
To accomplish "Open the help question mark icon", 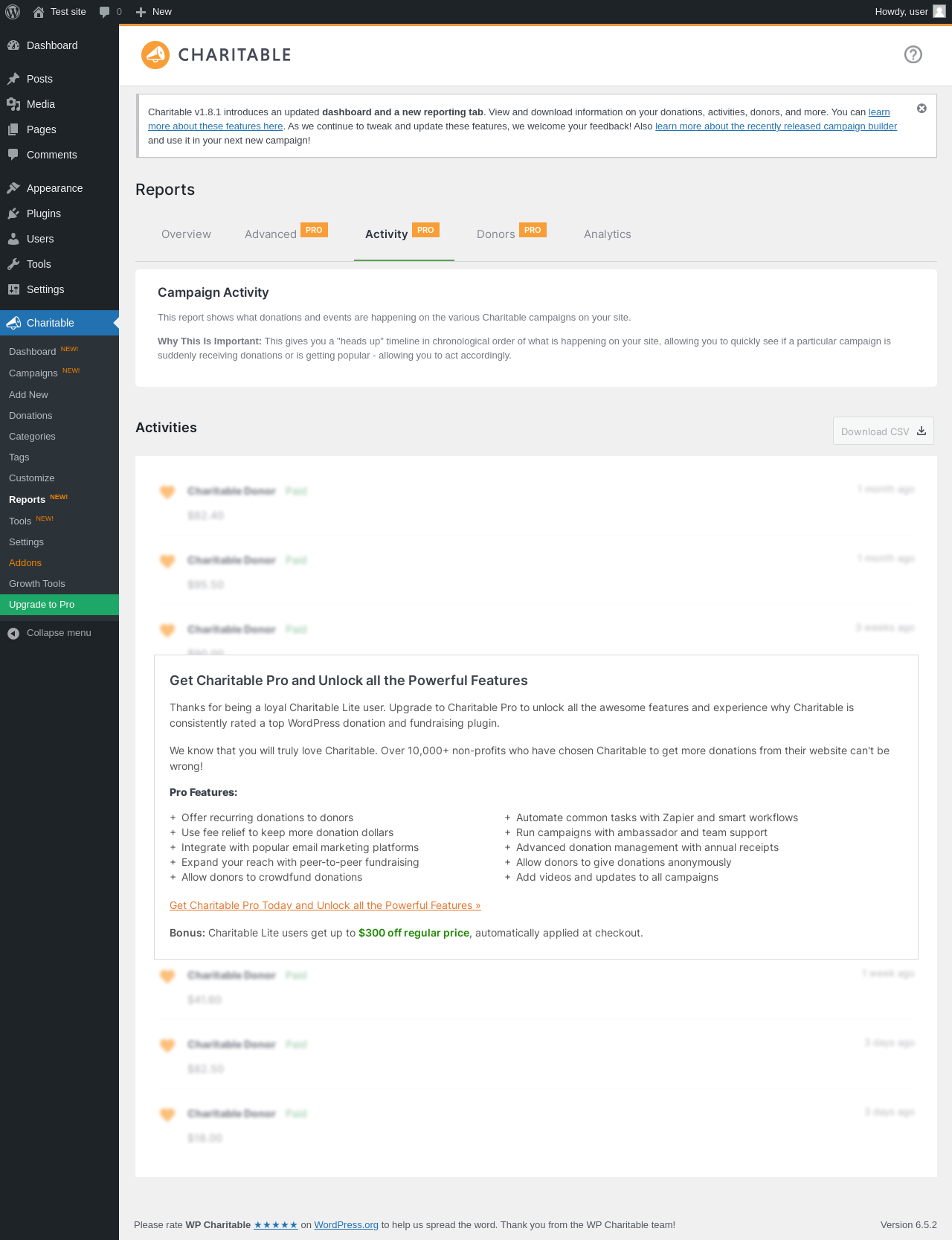I will click(x=913, y=54).
